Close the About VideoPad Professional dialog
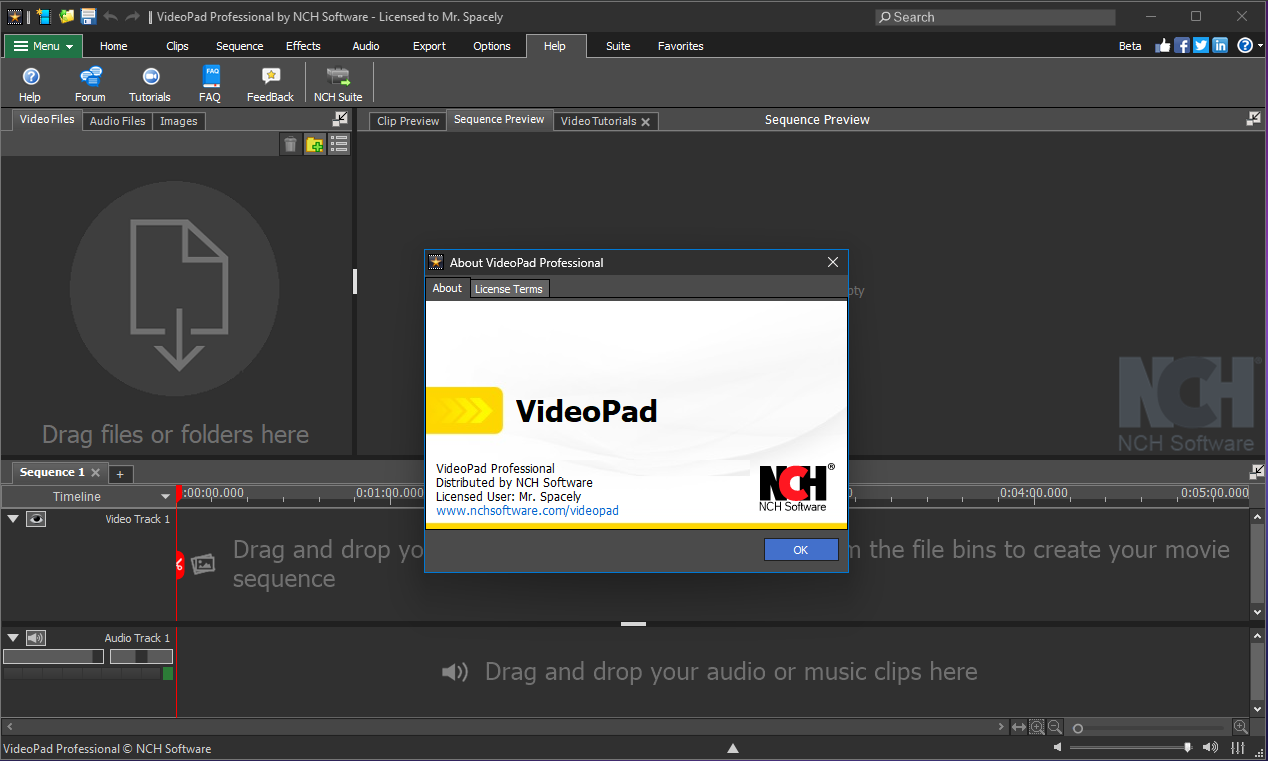 tap(833, 263)
